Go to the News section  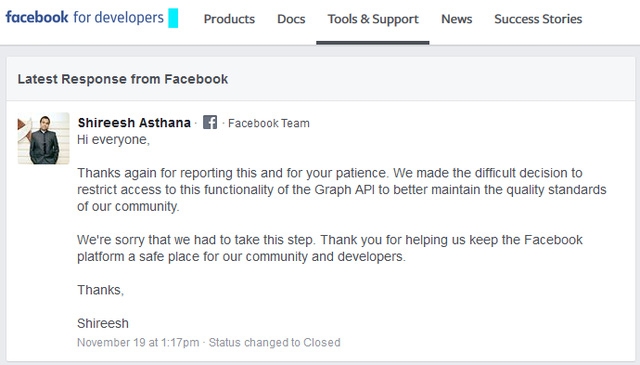456,19
